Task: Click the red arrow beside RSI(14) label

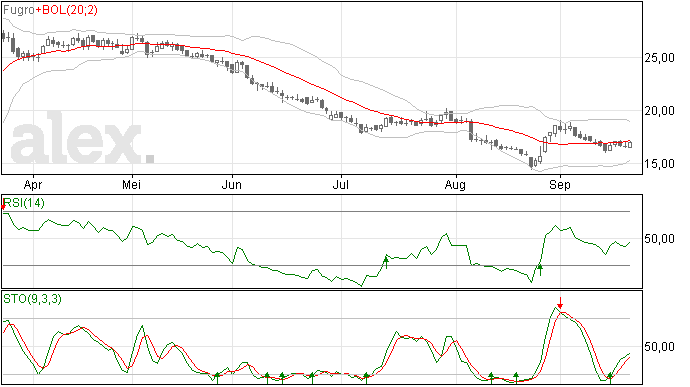Action: (3, 206)
